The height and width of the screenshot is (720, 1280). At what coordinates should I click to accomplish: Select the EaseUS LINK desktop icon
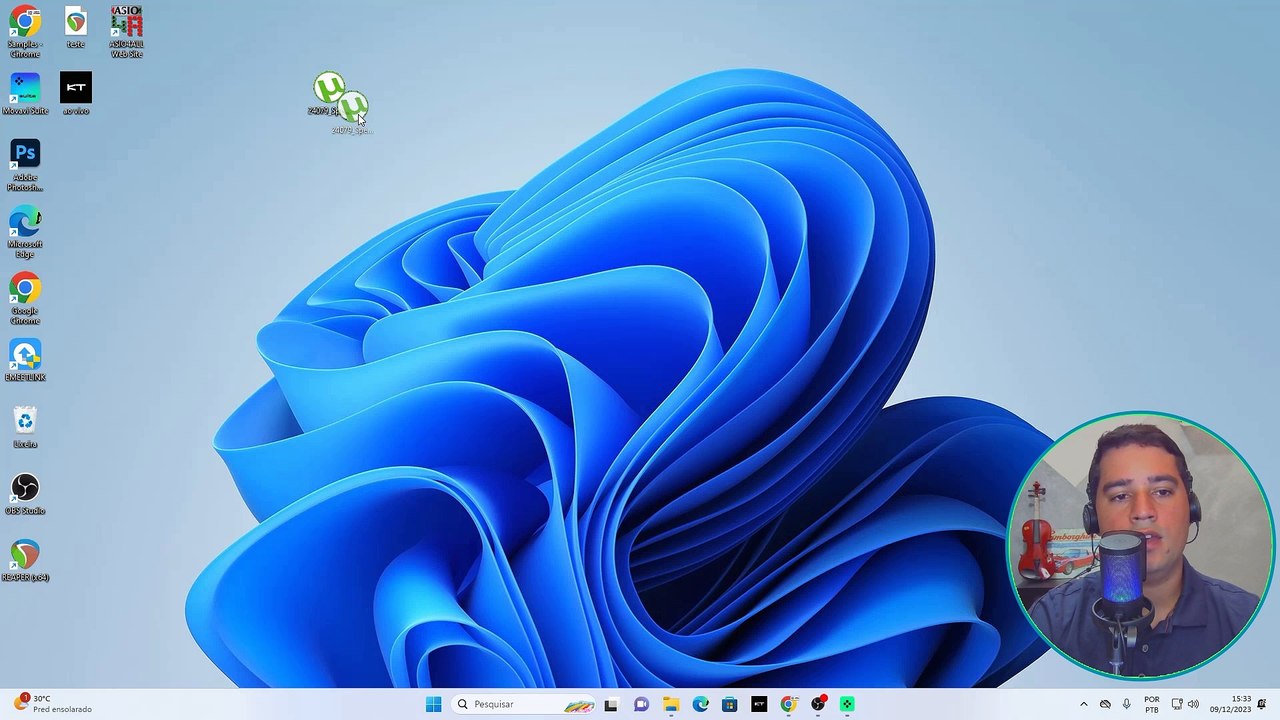coord(25,361)
